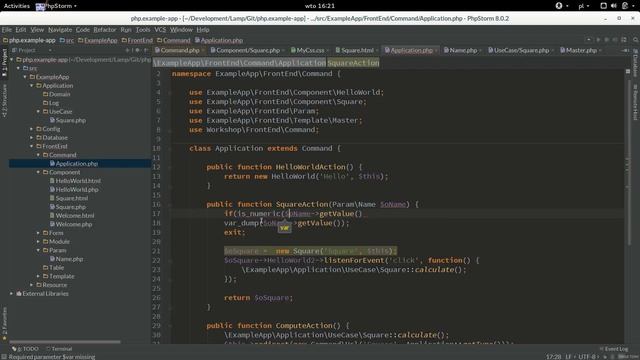The height and width of the screenshot is (360, 640).
Task: Open the VCS menu
Action: click(x=160, y=30)
